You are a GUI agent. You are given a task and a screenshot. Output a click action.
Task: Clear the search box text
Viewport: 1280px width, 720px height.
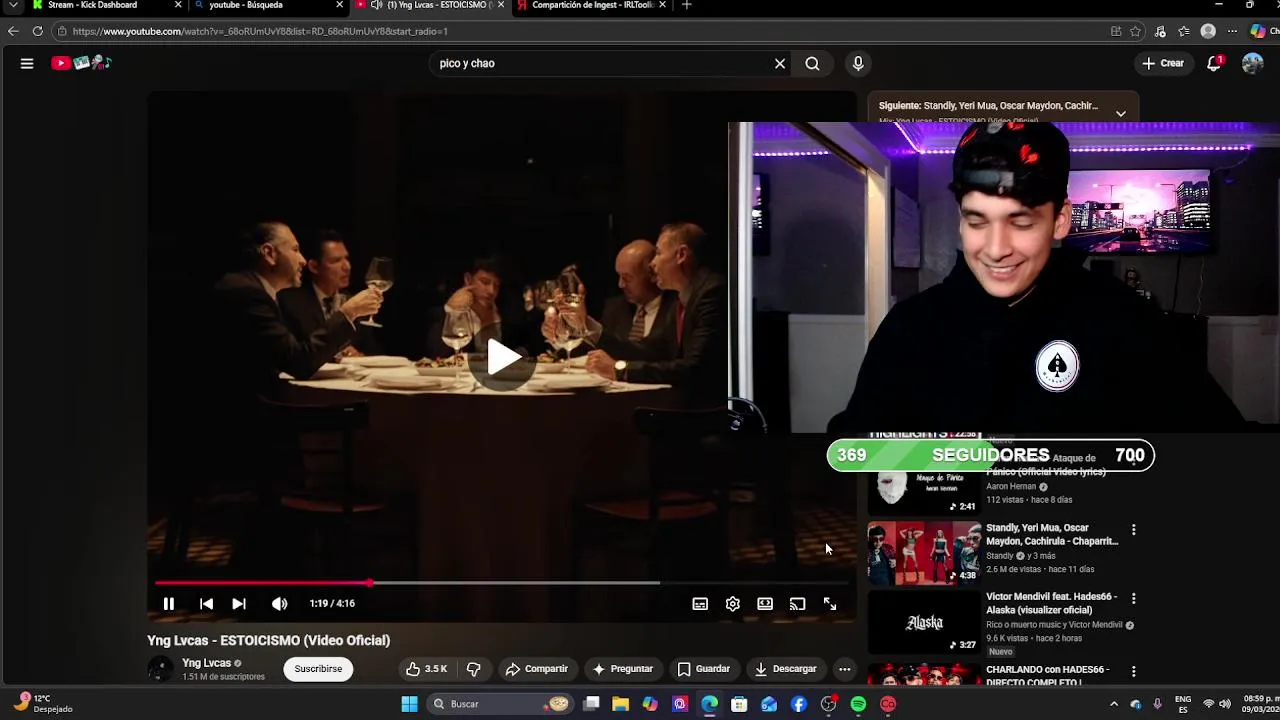[780, 63]
